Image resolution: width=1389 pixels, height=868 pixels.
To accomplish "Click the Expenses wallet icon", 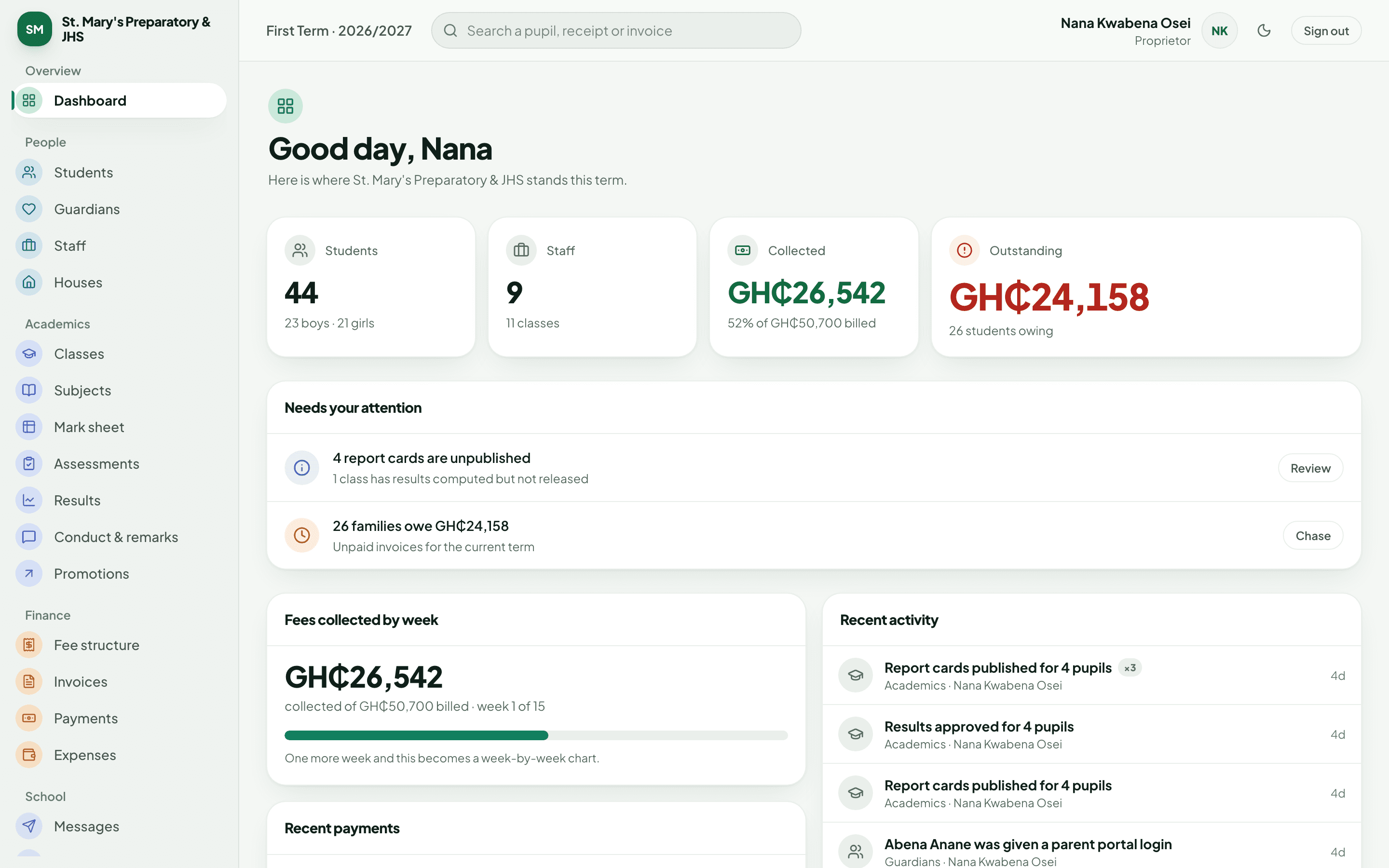I will 29,756.
